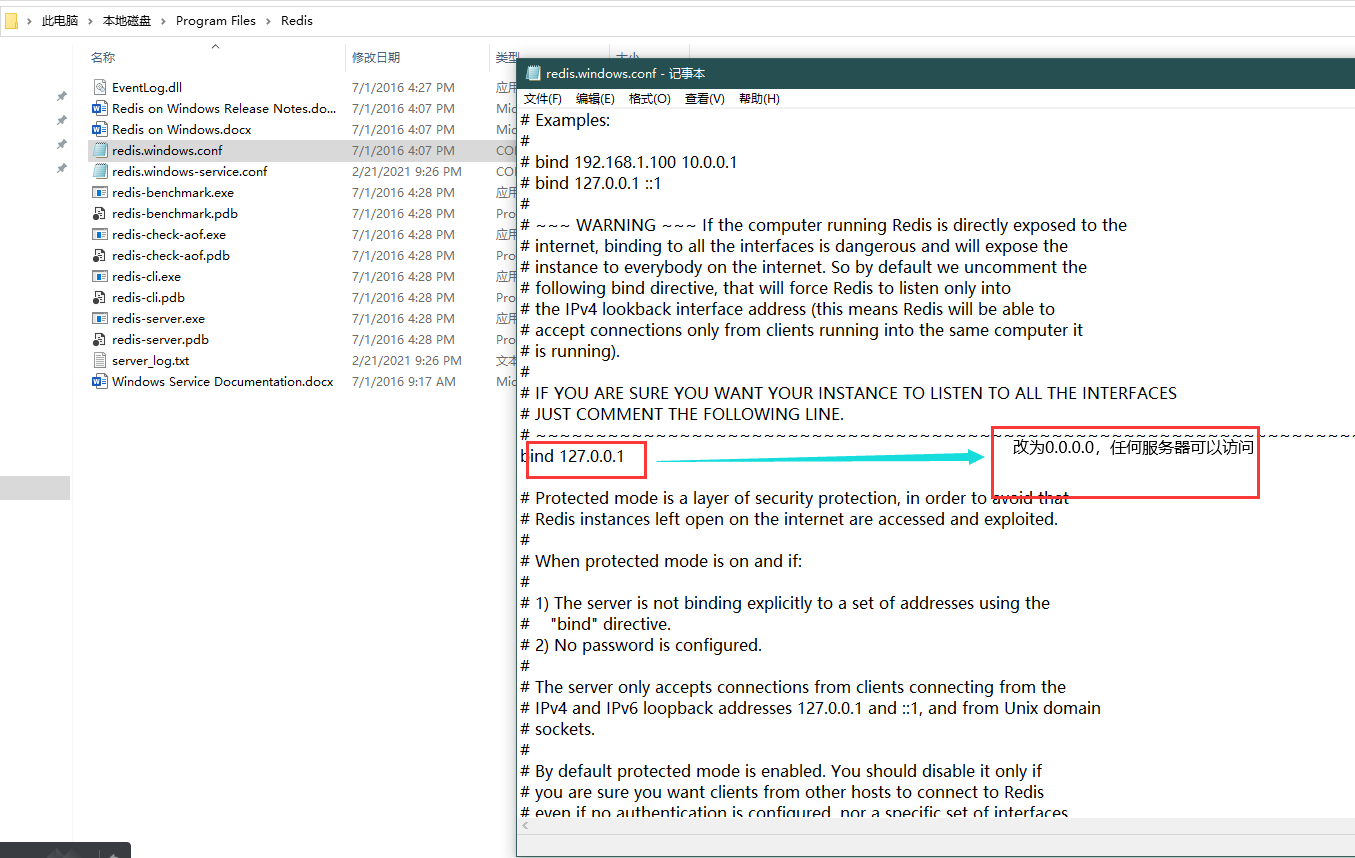This screenshot has height=858, width=1355.
Task: Click the EventLog.dll file icon
Action: pos(99,87)
